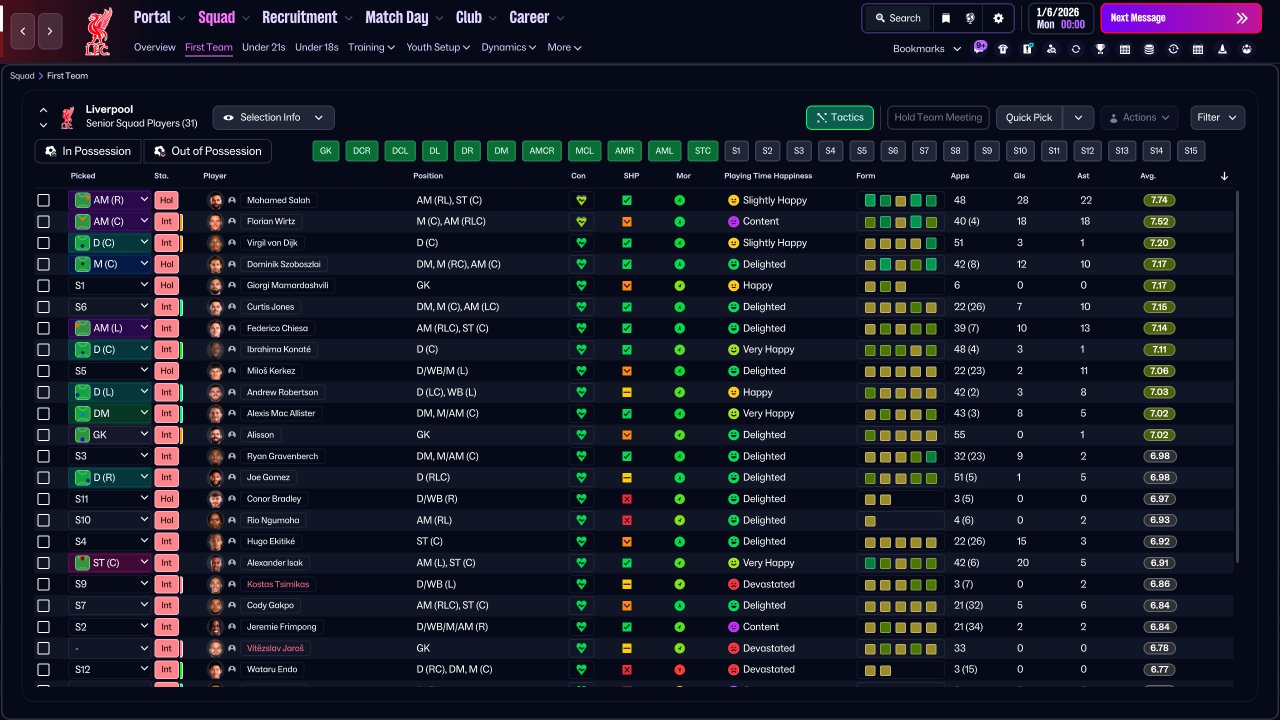Image resolution: width=1280 pixels, height=720 pixels.
Task: Expand the Bookmarks dropdown
Action: (926, 48)
